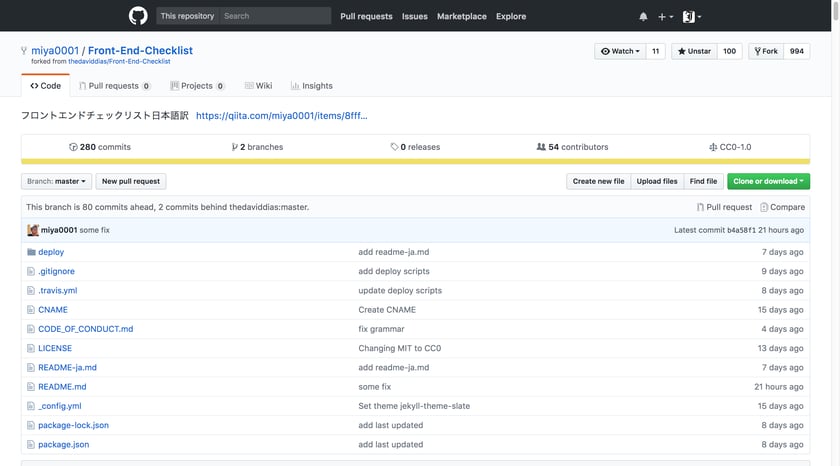Open the 54 contributors link
This screenshot has width=840, height=466.
572,147
